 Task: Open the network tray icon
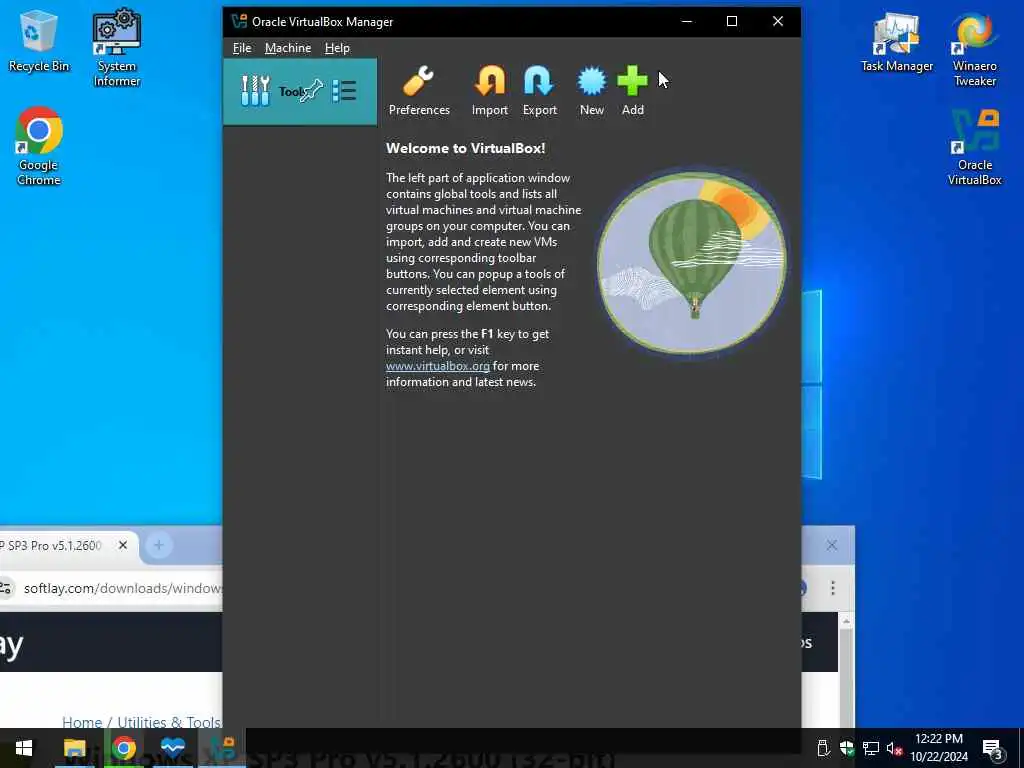(871, 748)
